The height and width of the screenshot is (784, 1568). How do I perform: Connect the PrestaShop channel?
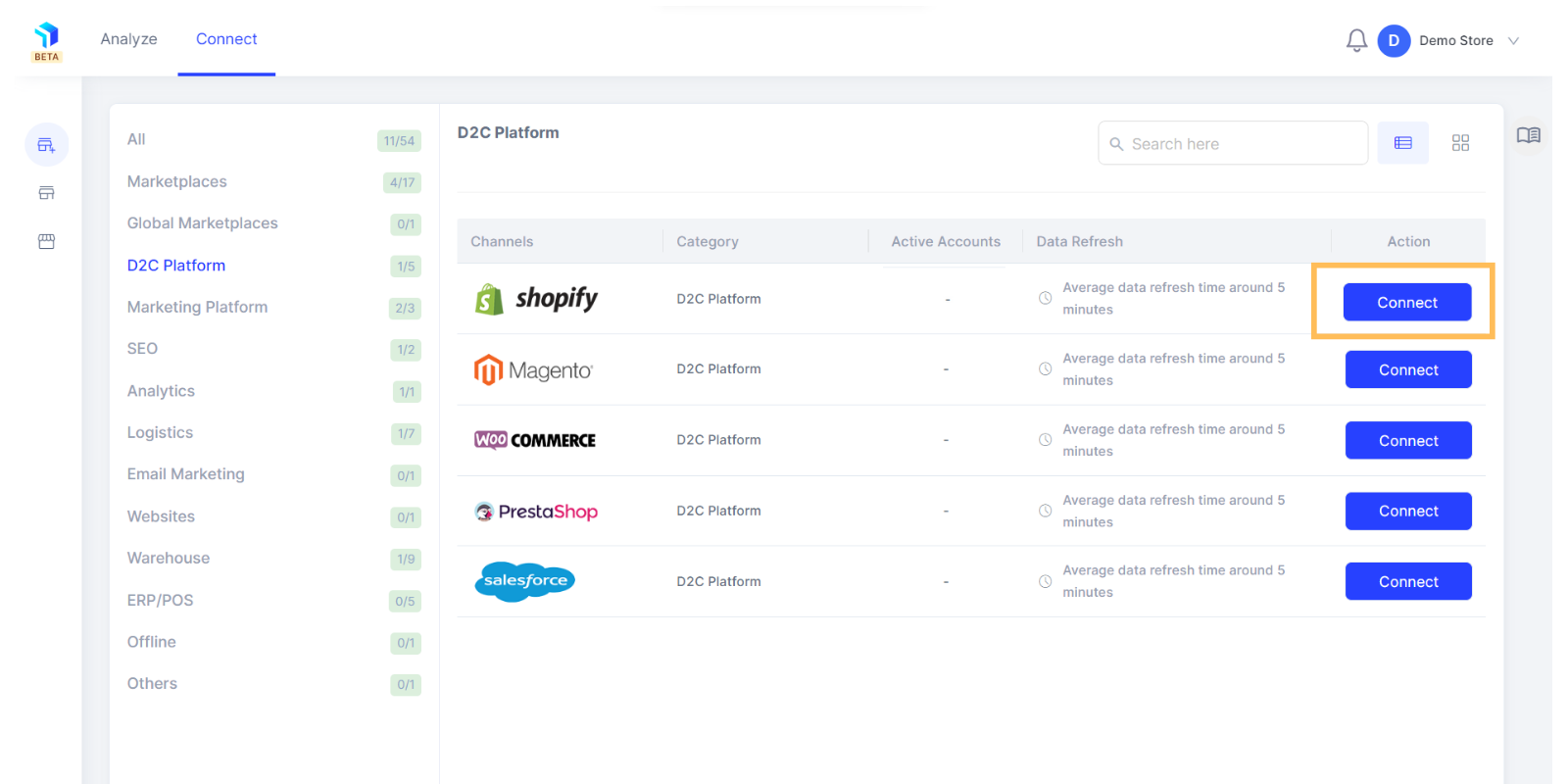[1408, 511]
